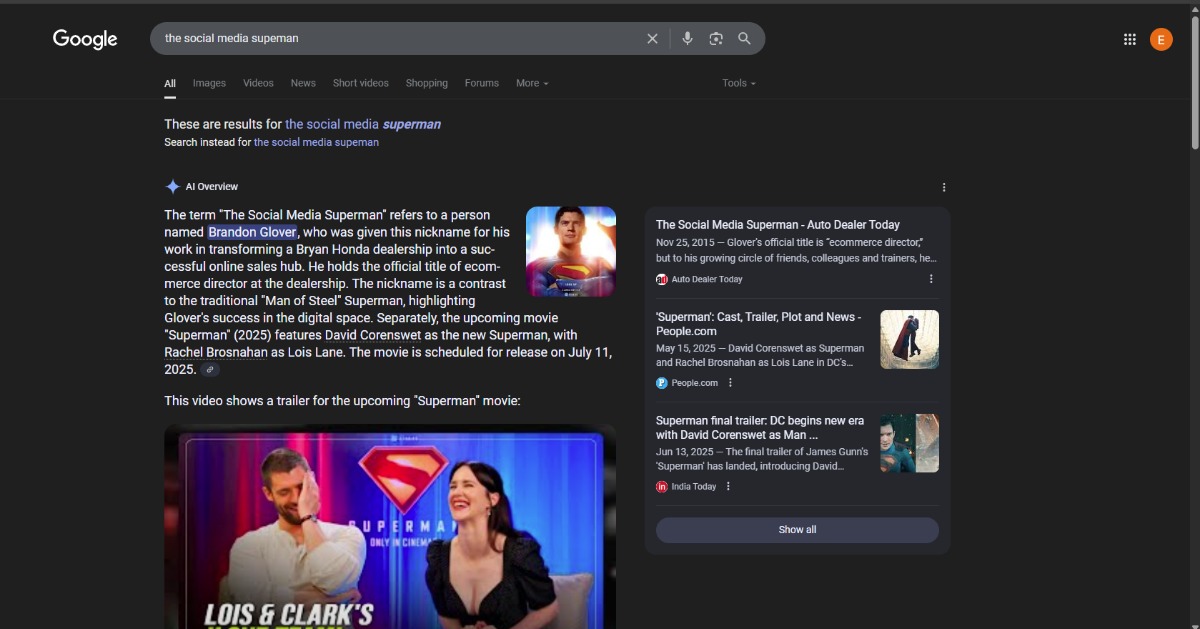Viewport: 1200px width, 629px height.
Task: Open the Superman portrait image in AI Overview
Action: tap(571, 252)
